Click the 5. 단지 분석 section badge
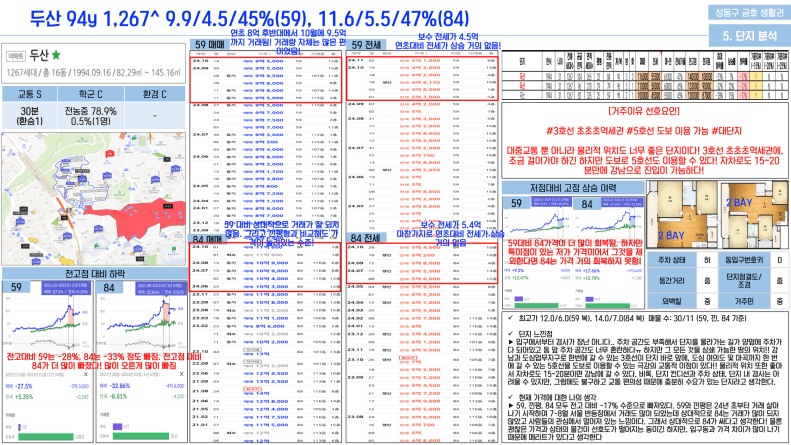The height and width of the screenshot is (445, 791). [x=749, y=35]
